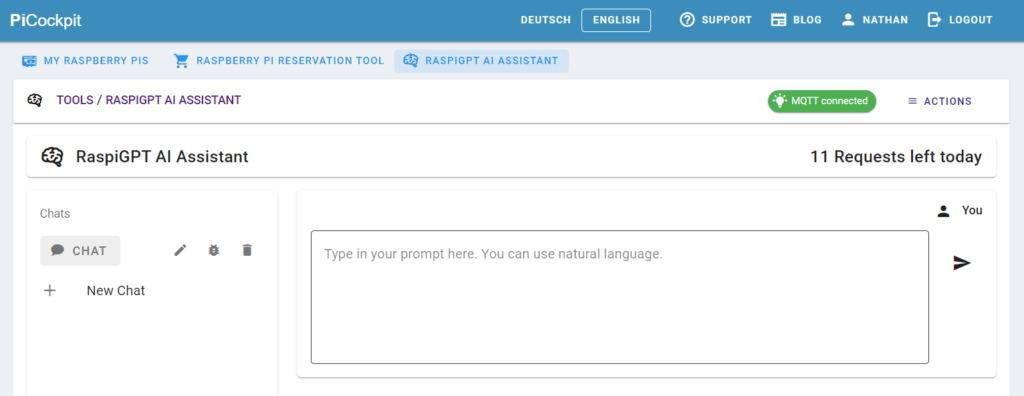1024x396 pixels.
Task: Send the prompt with the arrow icon
Action: click(961, 263)
